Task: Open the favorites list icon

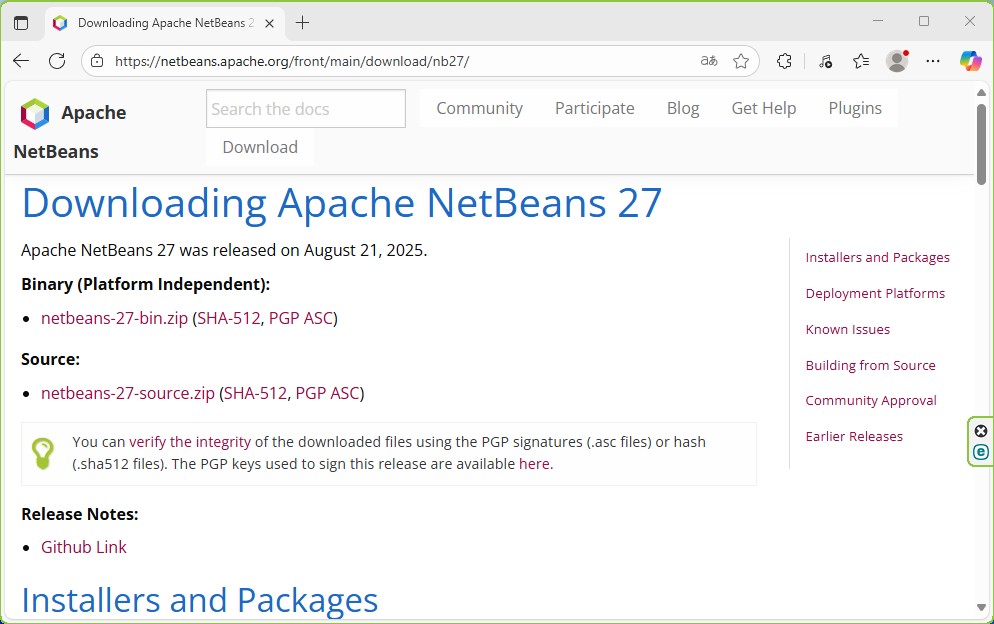Action: pos(861,61)
